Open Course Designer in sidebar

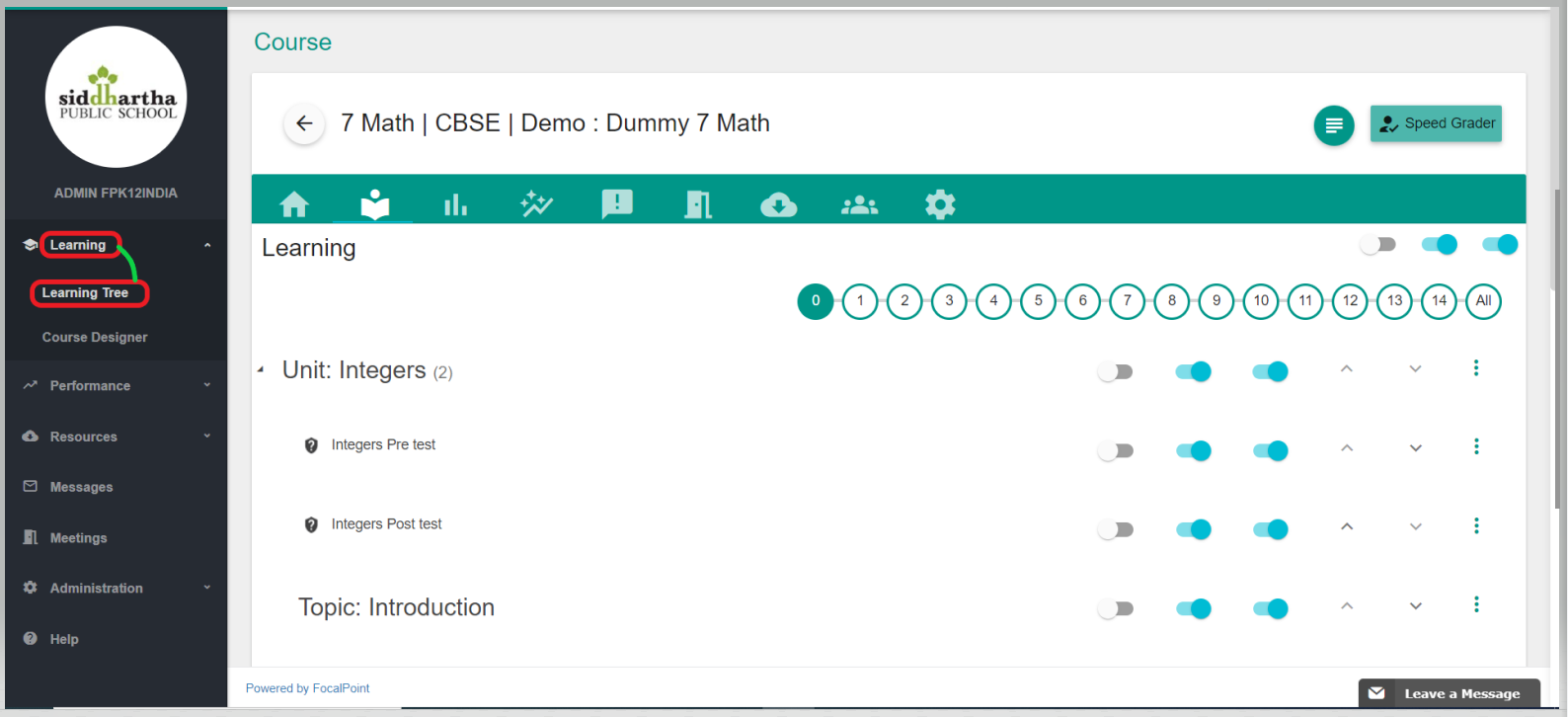pyautogui.click(x=95, y=337)
